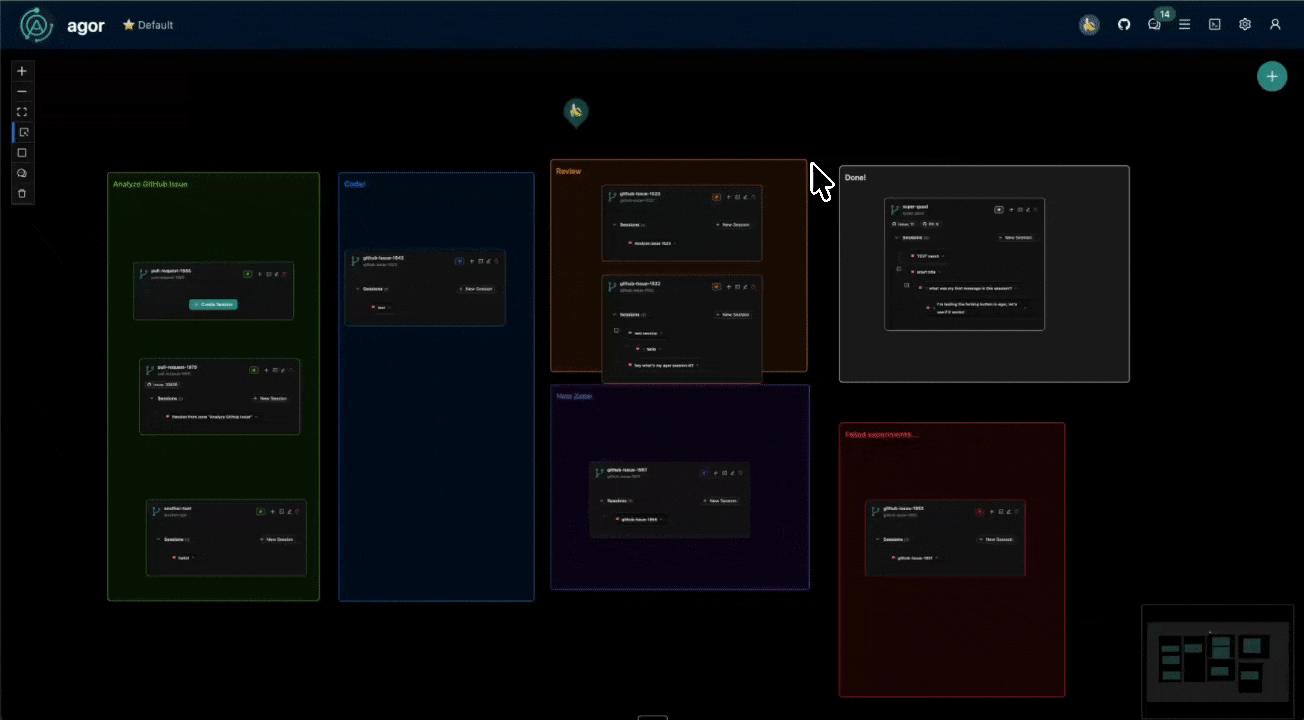Image resolution: width=1304 pixels, height=720 pixels.
Task: Click the zoom-in plus icon in the left toolbar
Action: pyautogui.click(x=22, y=71)
